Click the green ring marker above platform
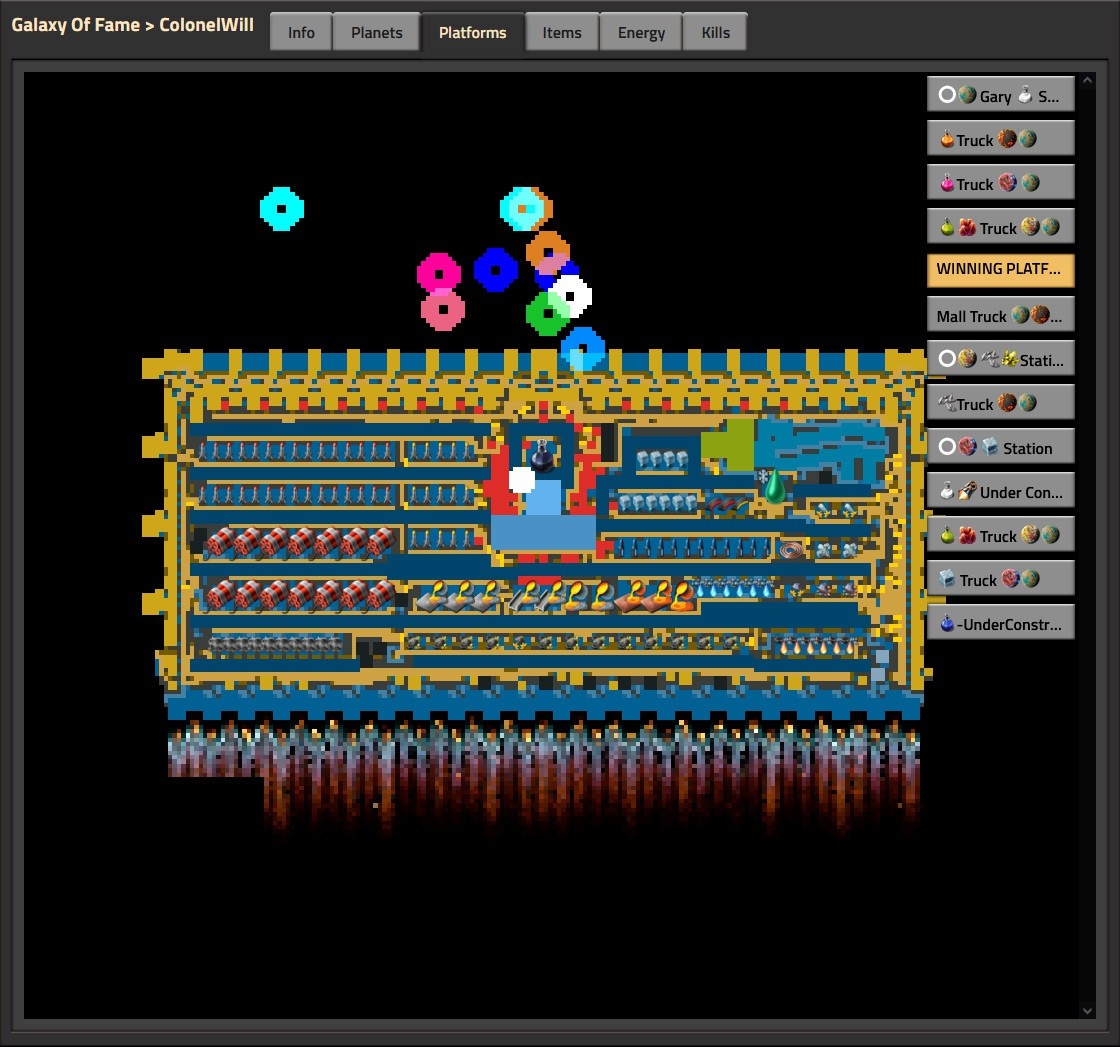The width and height of the screenshot is (1120, 1047). click(x=546, y=314)
